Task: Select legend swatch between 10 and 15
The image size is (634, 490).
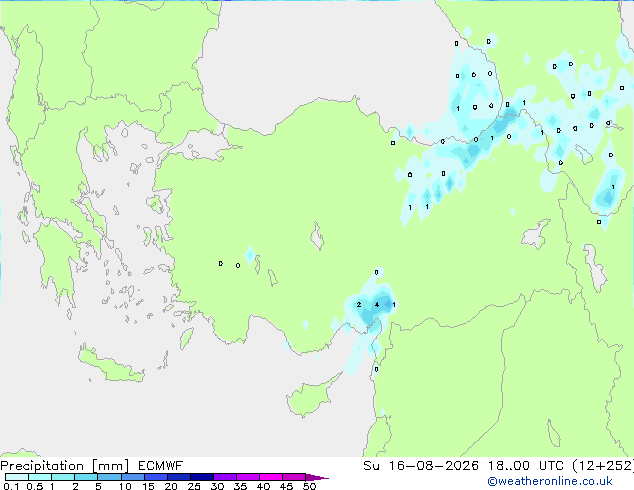Action: pyautogui.click(x=132, y=477)
